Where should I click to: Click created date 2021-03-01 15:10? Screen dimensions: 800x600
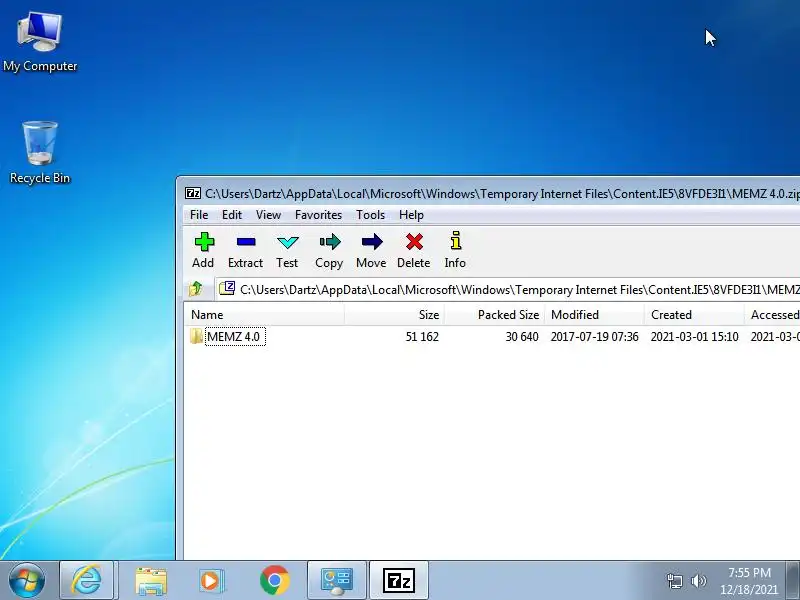pos(694,337)
